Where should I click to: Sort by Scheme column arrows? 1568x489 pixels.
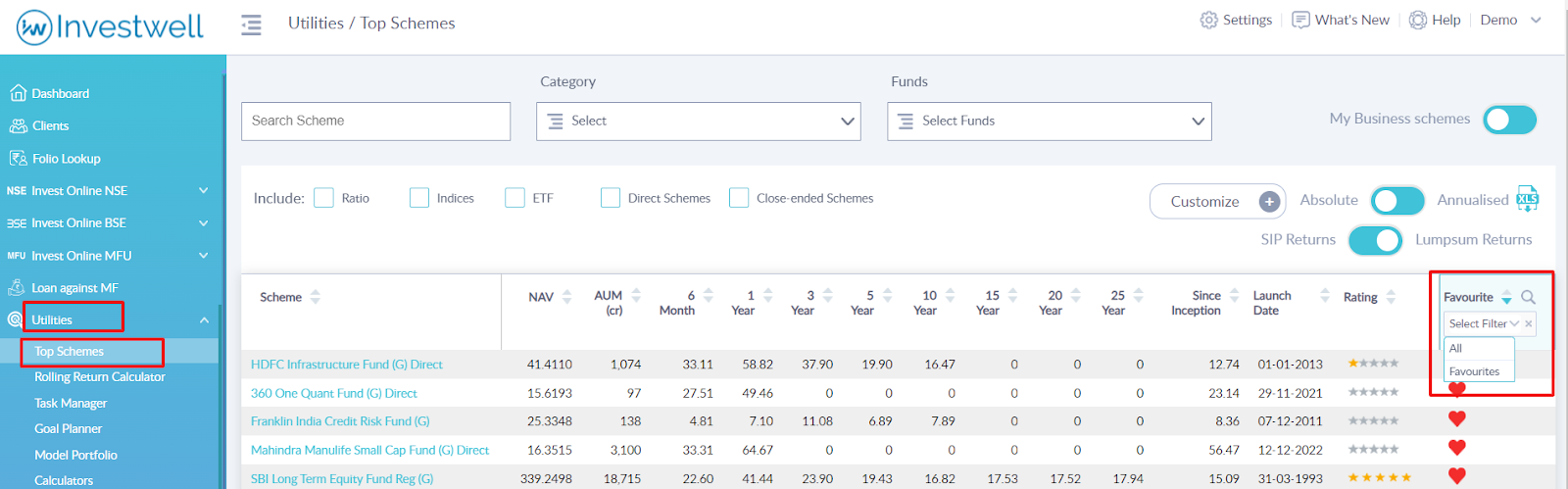pyautogui.click(x=316, y=297)
